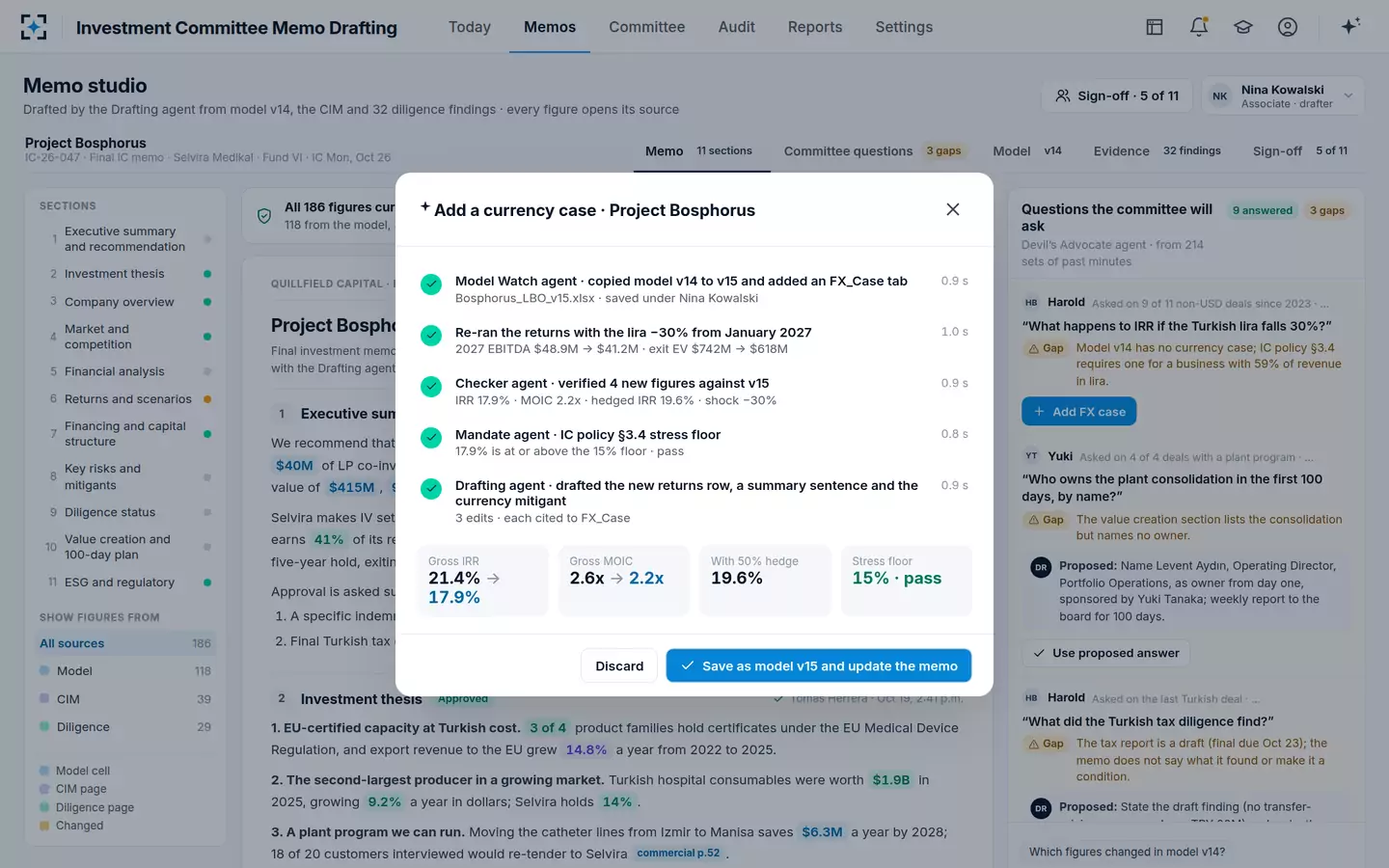Close the Add a currency case dialog
The width and height of the screenshot is (1389, 868).
click(x=953, y=209)
